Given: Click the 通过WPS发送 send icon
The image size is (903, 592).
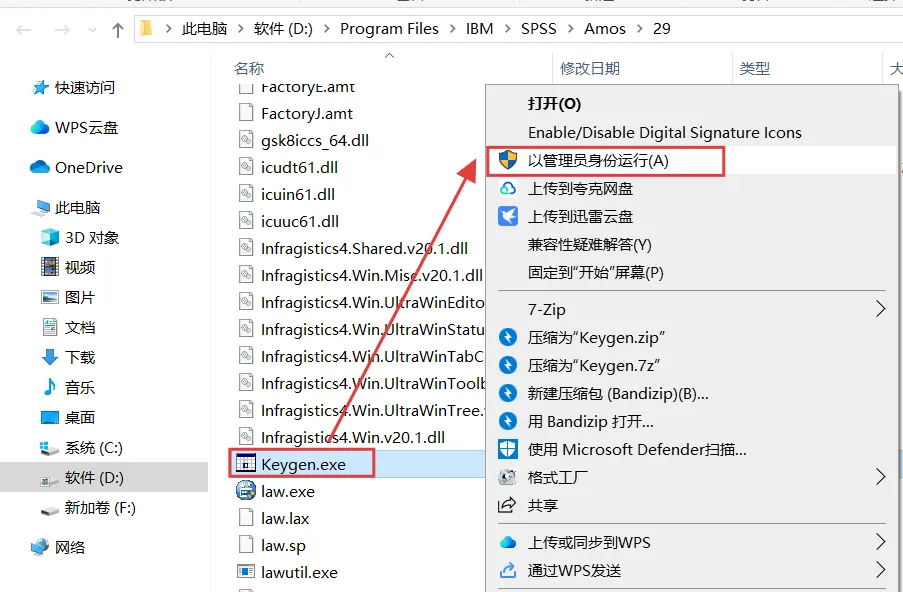Looking at the screenshot, I should 508,570.
